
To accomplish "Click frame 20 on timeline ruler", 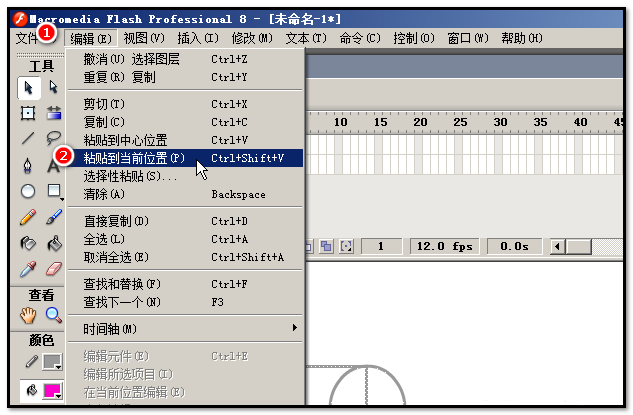I will (x=420, y=122).
